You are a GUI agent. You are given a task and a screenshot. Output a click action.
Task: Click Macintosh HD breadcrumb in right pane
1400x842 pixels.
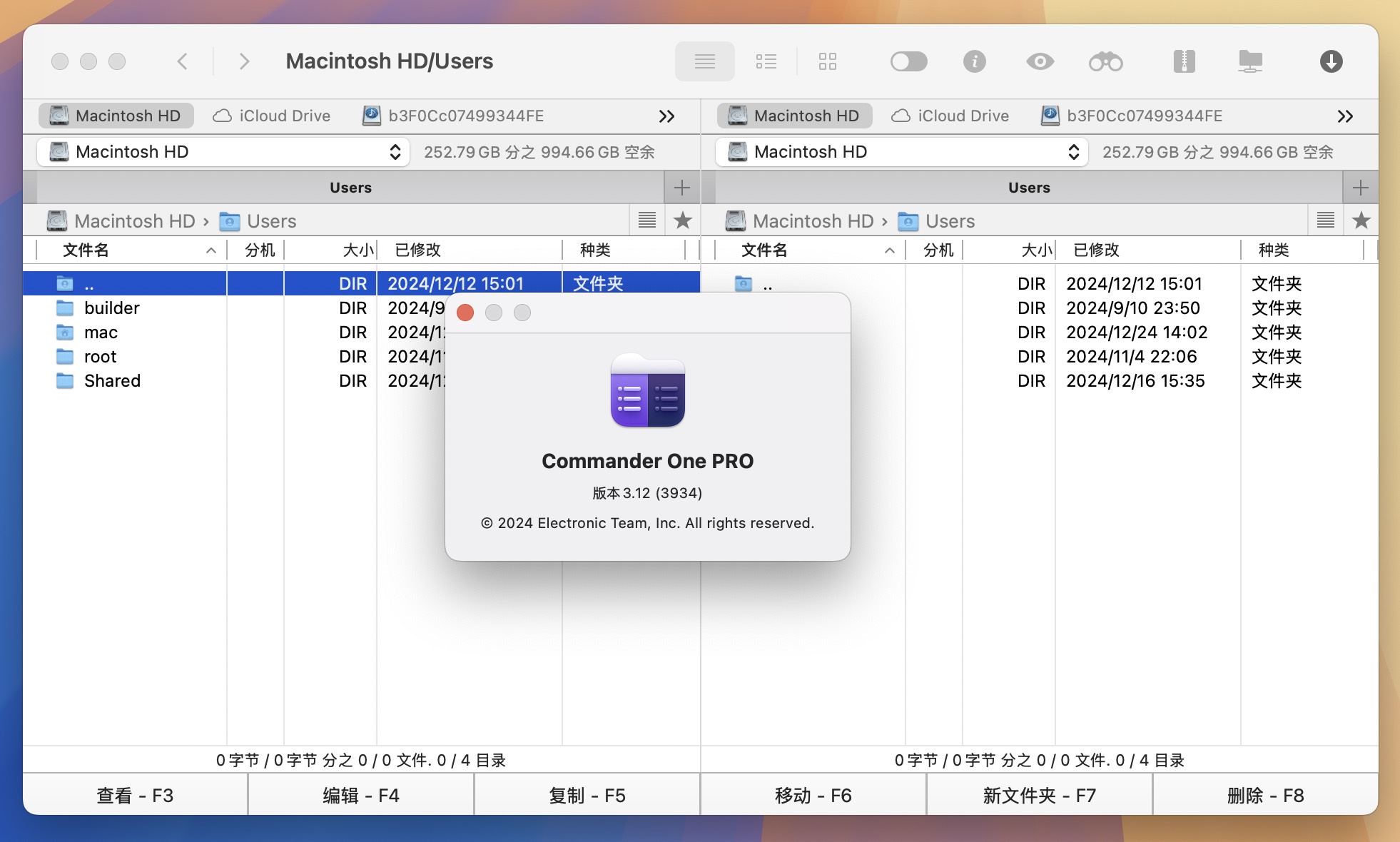(800, 221)
